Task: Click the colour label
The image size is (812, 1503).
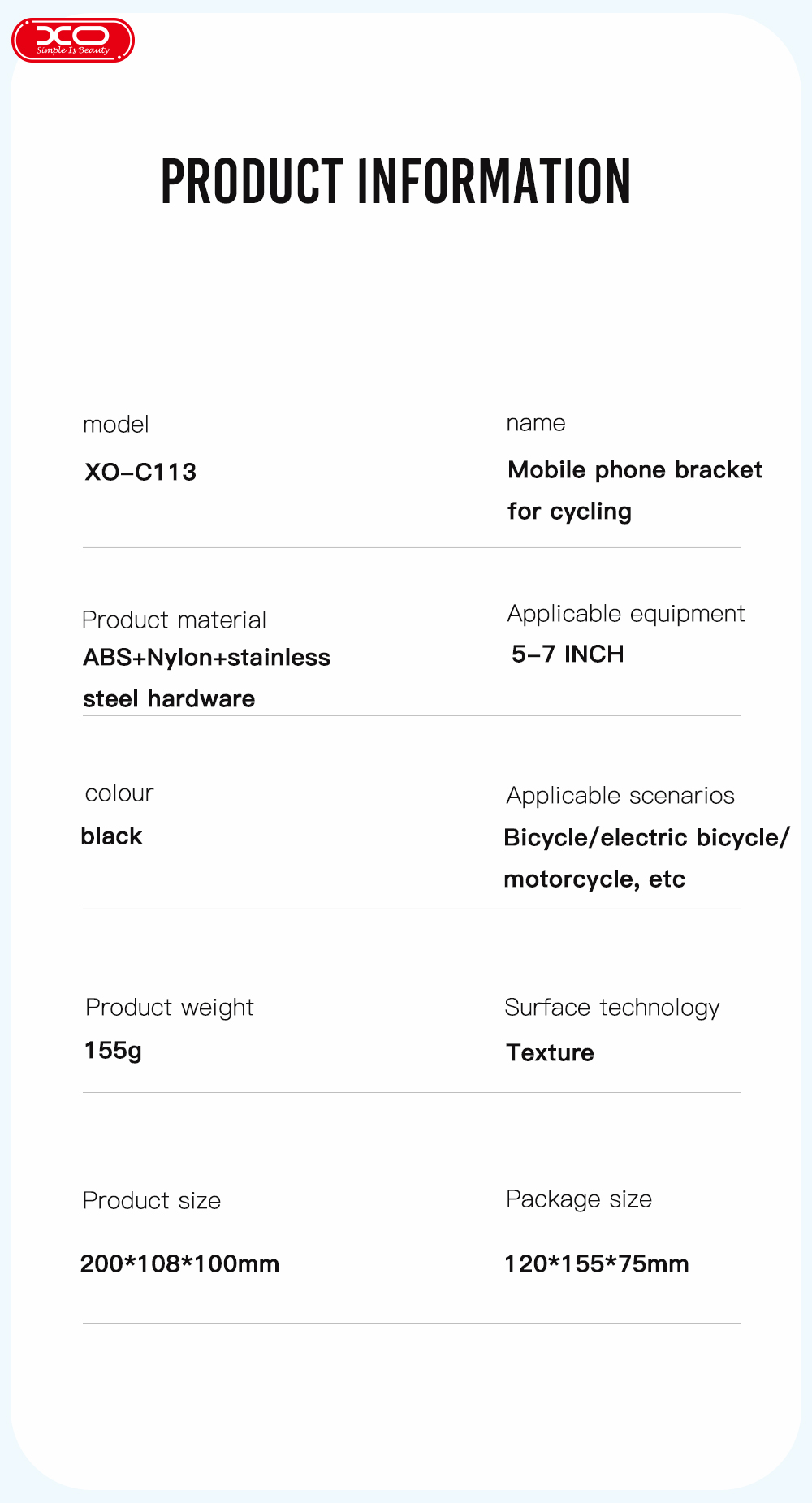Action: coord(119,793)
